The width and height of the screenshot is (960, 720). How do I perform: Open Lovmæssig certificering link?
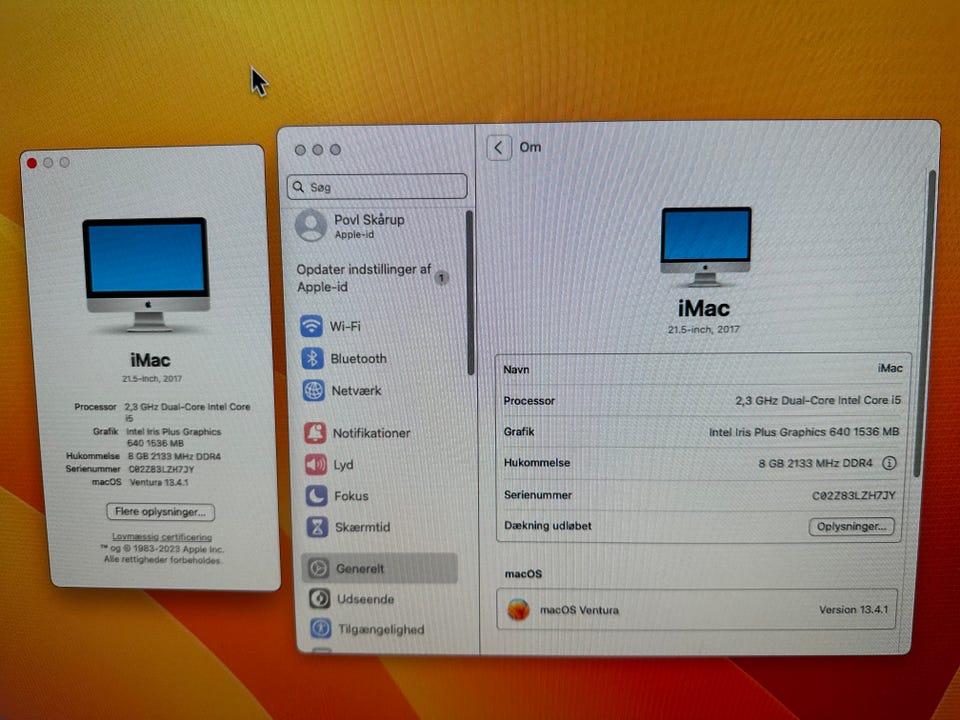162,536
